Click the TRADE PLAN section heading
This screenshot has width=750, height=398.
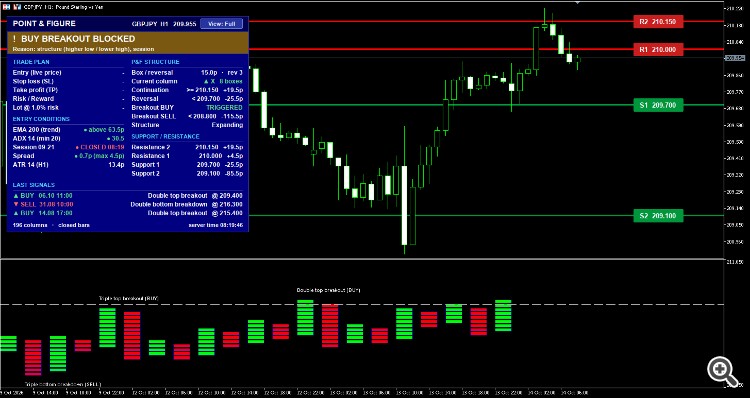[31, 62]
